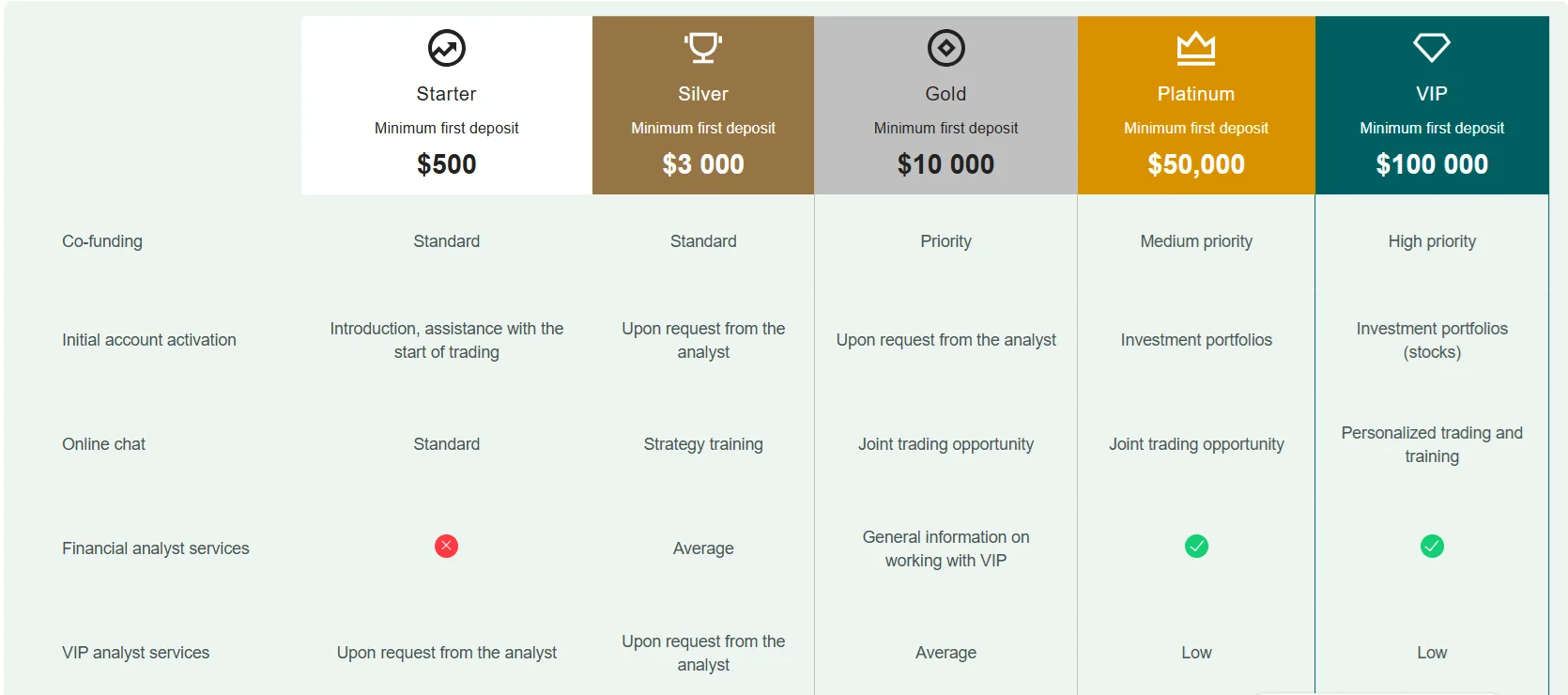The width and height of the screenshot is (1568, 695).
Task: Click the Gold plan diamond-circle icon
Action: click(x=945, y=48)
